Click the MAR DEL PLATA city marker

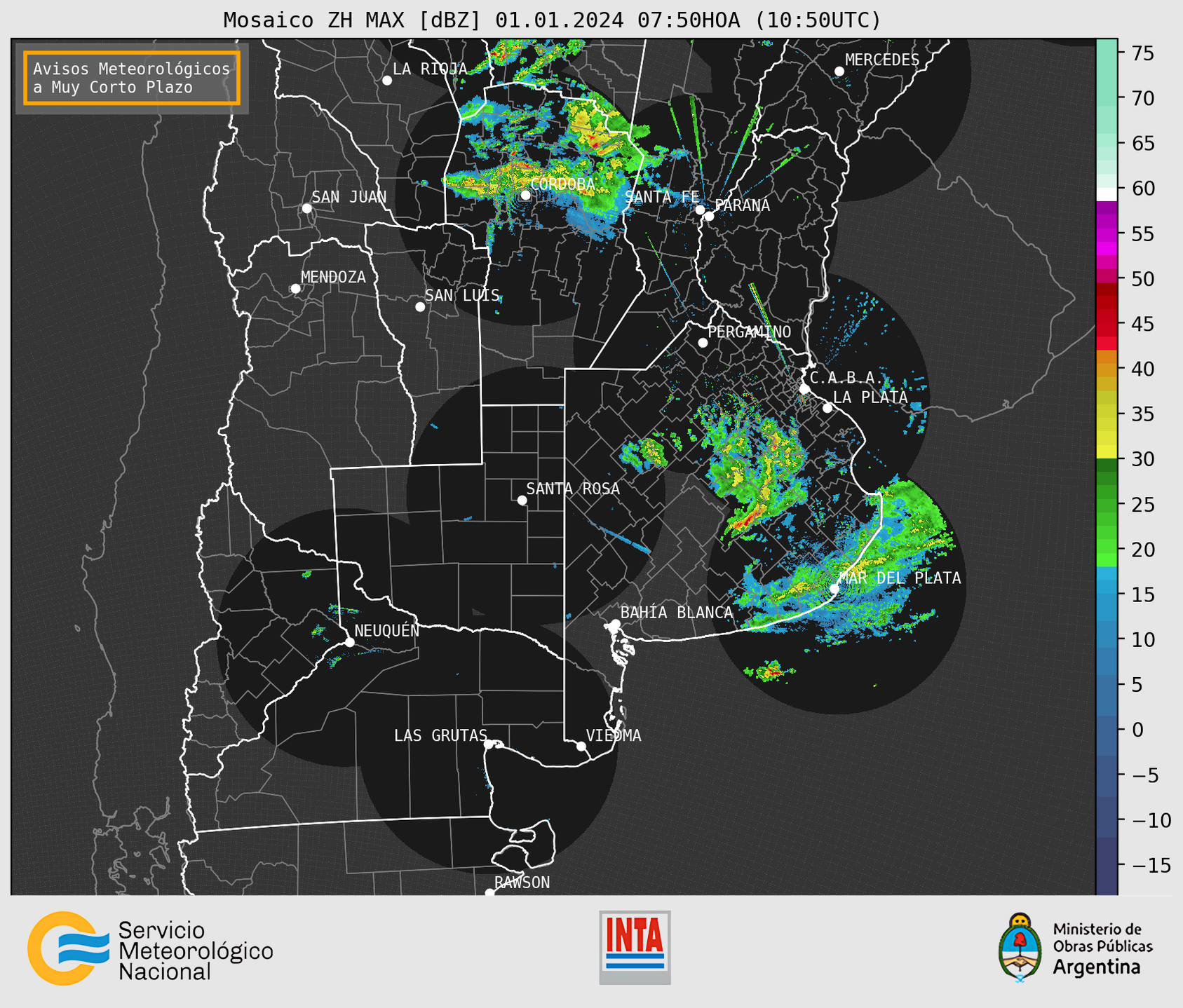point(834,588)
